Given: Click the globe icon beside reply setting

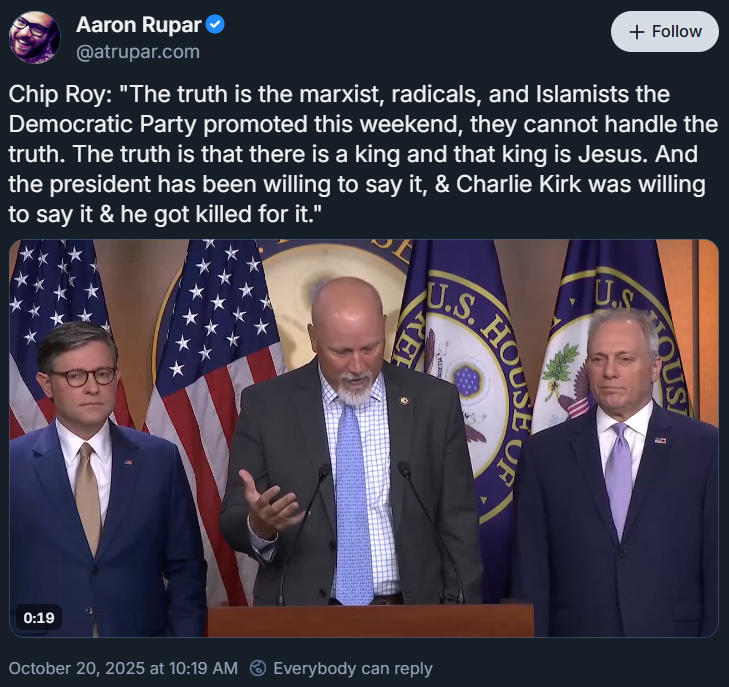Looking at the screenshot, I should (258, 668).
